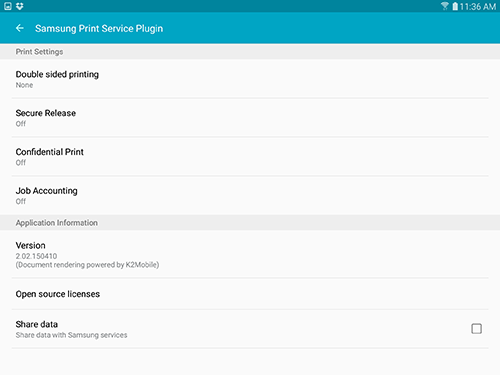Check the Wi-Fi status icon

click(x=444, y=6)
